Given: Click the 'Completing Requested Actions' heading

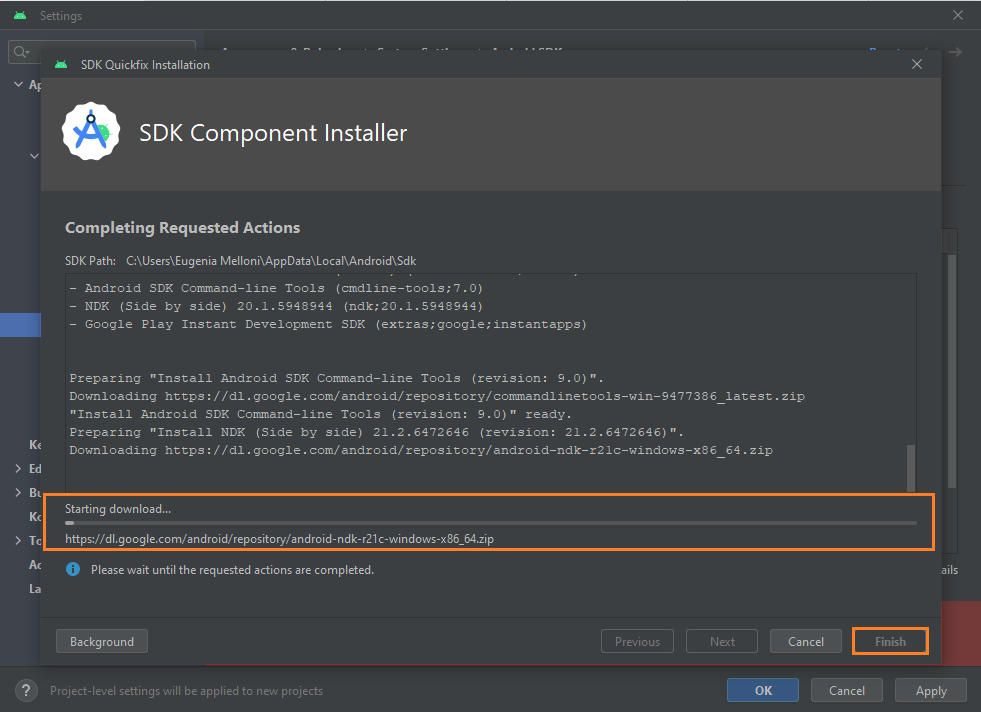Looking at the screenshot, I should 183,228.
